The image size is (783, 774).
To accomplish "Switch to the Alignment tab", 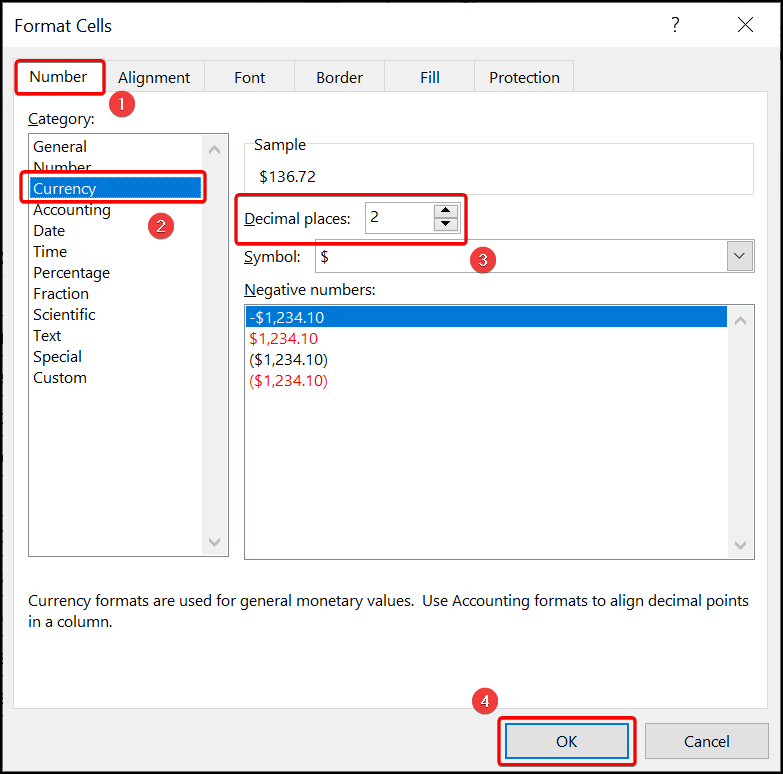I will pyautogui.click(x=154, y=77).
